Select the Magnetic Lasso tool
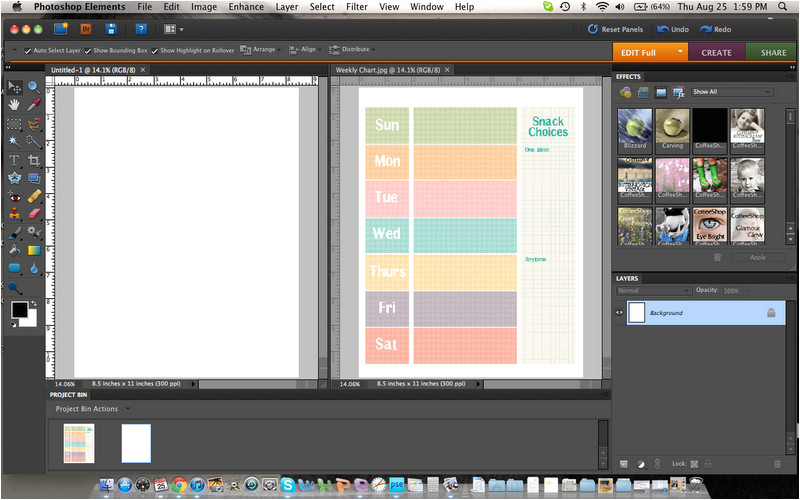This screenshot has height=500, width=800. pos(34,124)
